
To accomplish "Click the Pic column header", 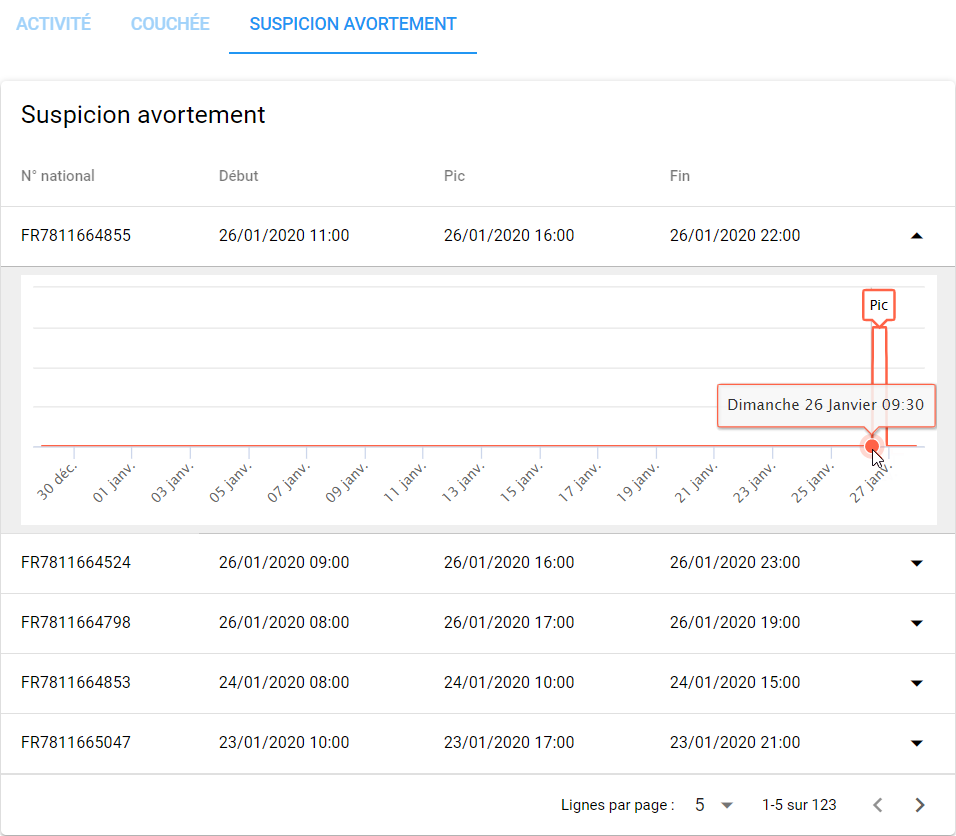I will (454, 176).
